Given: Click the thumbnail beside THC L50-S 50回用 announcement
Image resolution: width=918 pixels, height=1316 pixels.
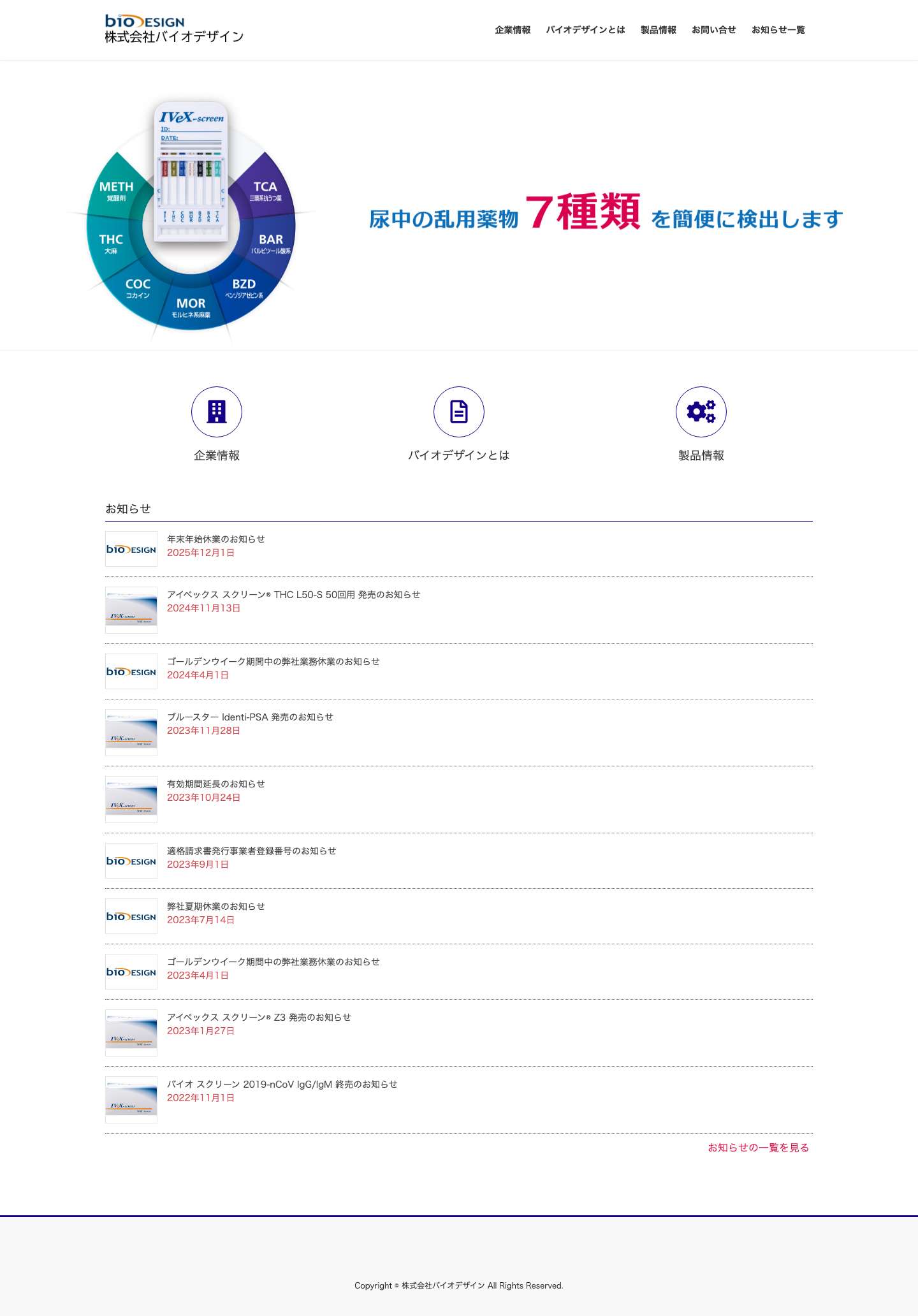Looking at the screenshot, I should point(131,610).
